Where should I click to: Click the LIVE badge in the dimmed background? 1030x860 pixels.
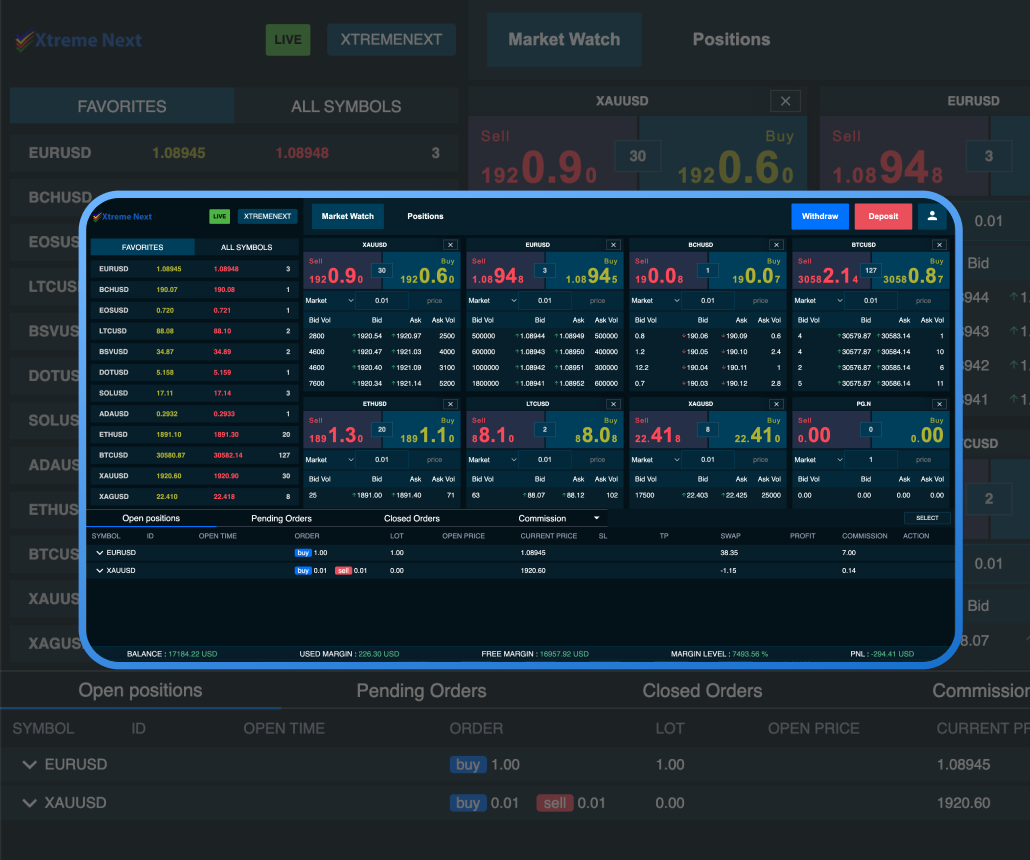click(288, 40)
